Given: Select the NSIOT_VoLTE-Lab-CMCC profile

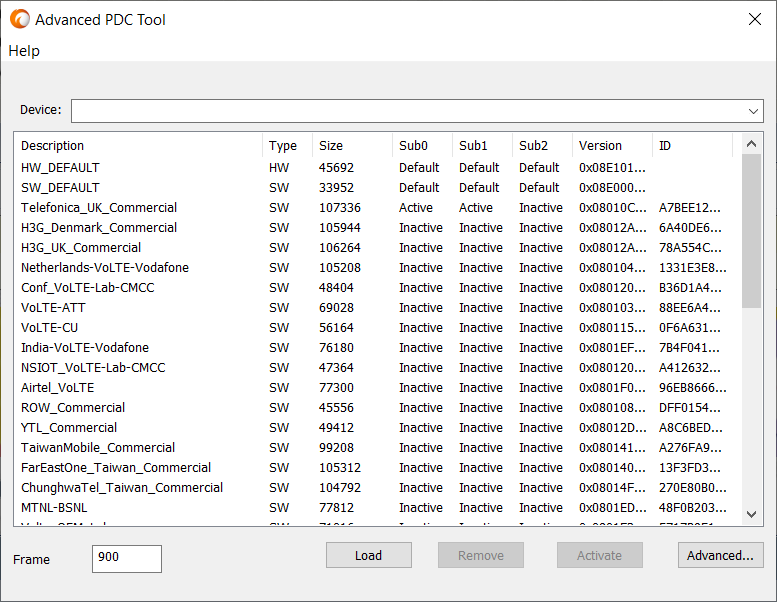Looking at the screenshot, I should [377, 368].
